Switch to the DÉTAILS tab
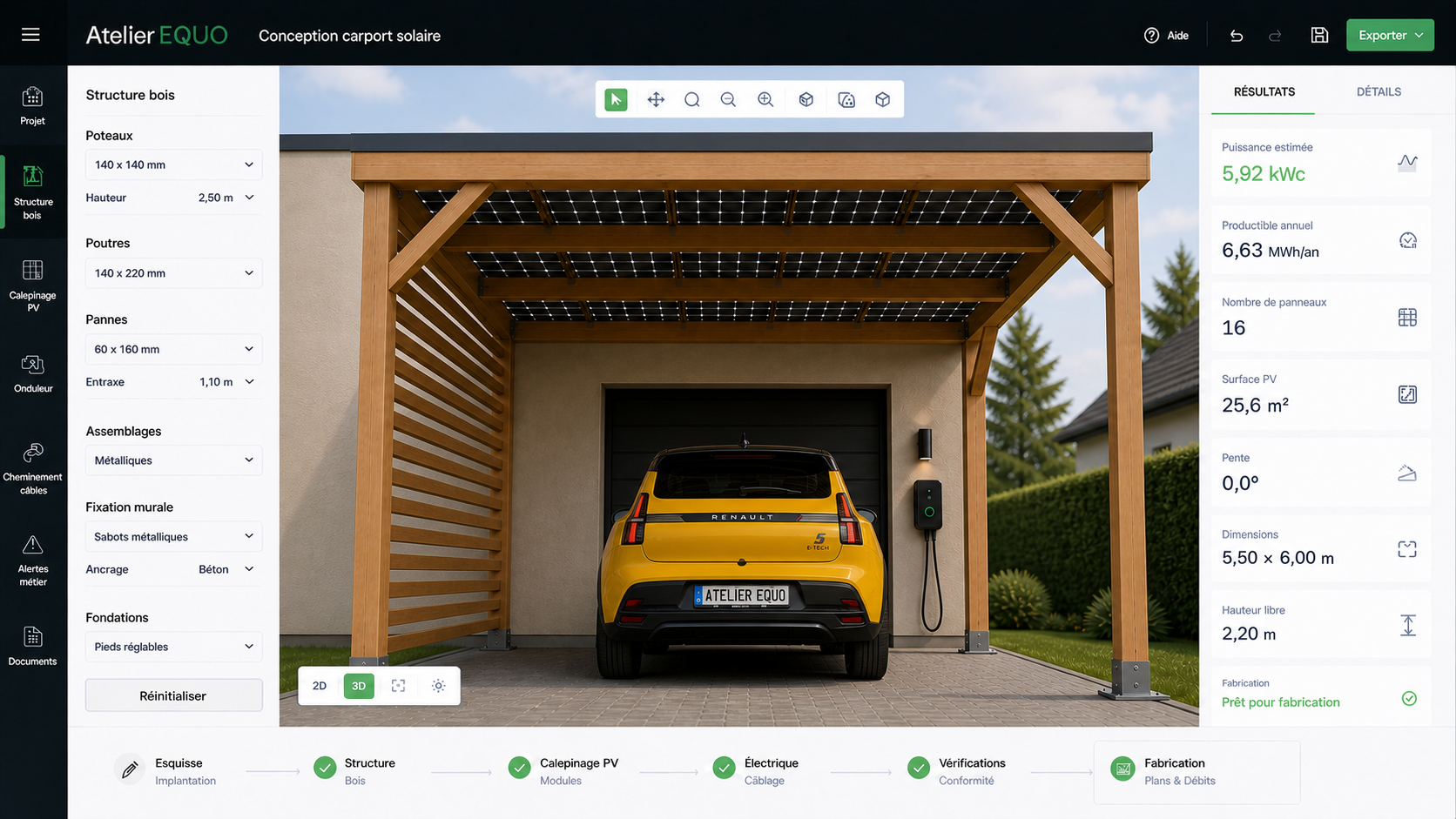 tap(1378, 91)
